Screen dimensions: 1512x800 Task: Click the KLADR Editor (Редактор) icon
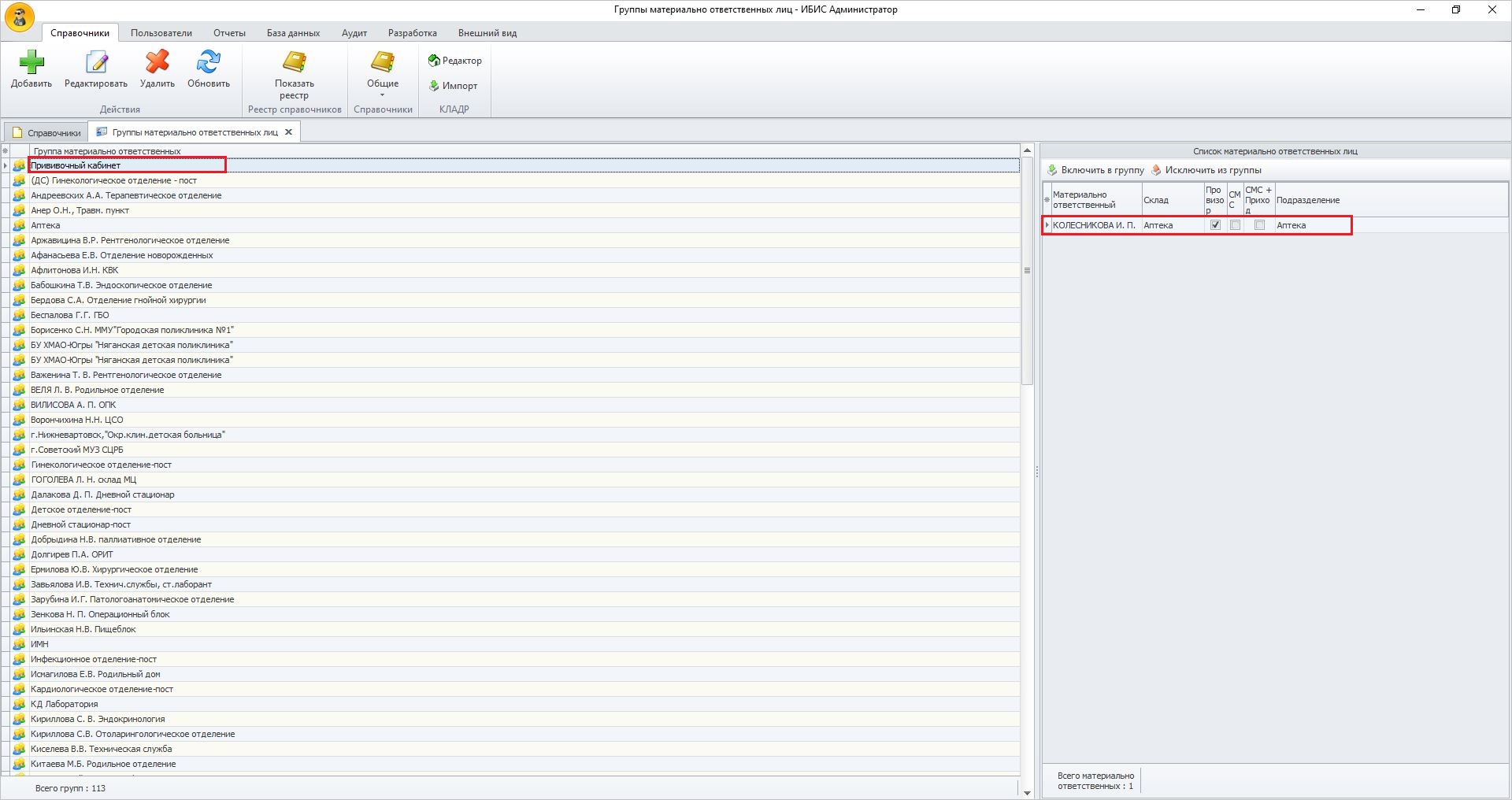click(434, 61)
